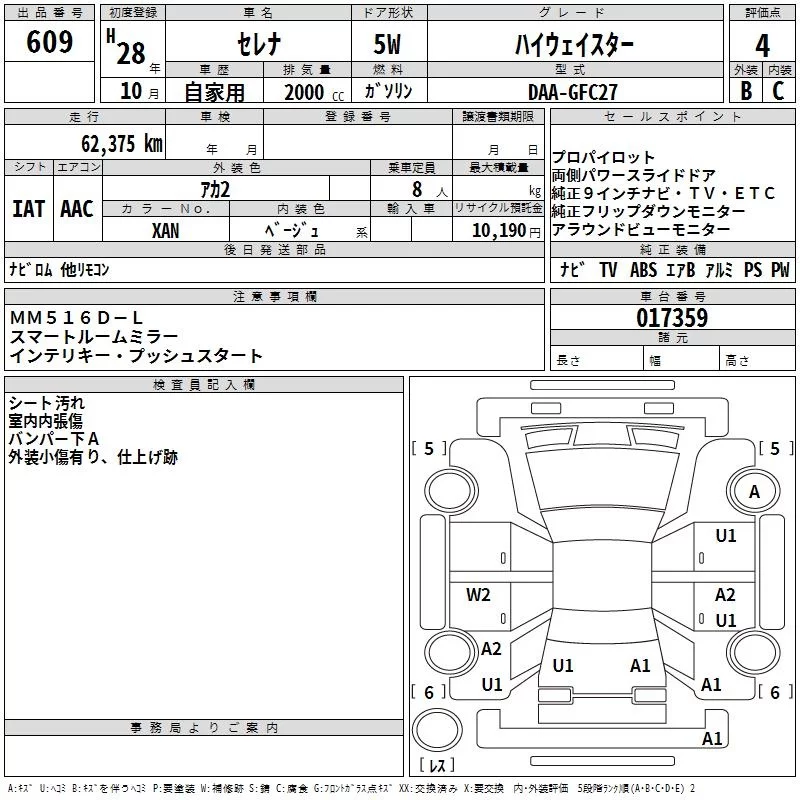Click the air conditioner value AAC
The width and height of the screenshot is (800, 800).
tap(77, 209)
